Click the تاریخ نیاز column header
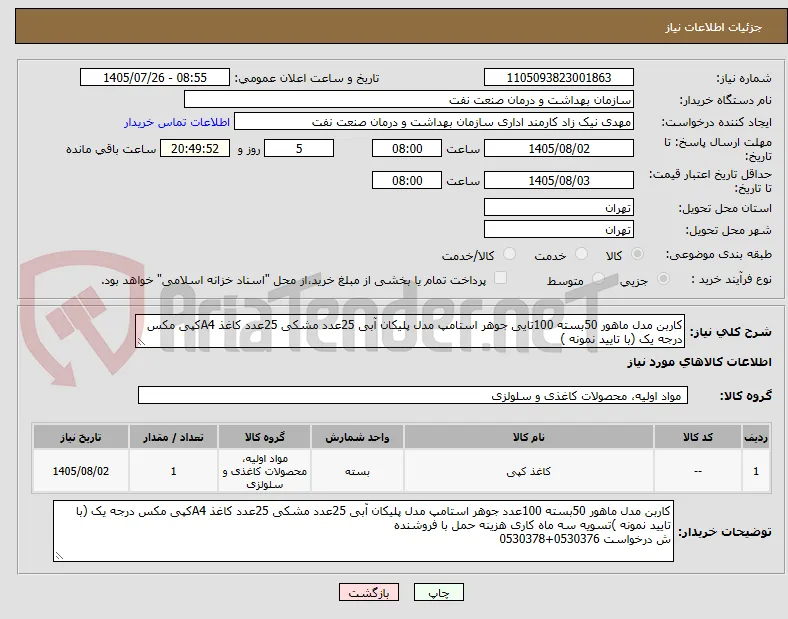The width and height of the screenshot is (788, 619). tap(81, 437)
